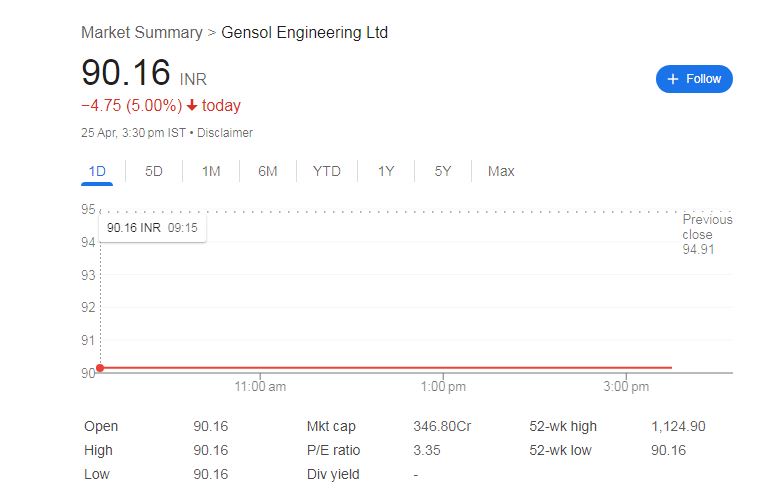Open the 1Y chart range

[x=386, y=171]
